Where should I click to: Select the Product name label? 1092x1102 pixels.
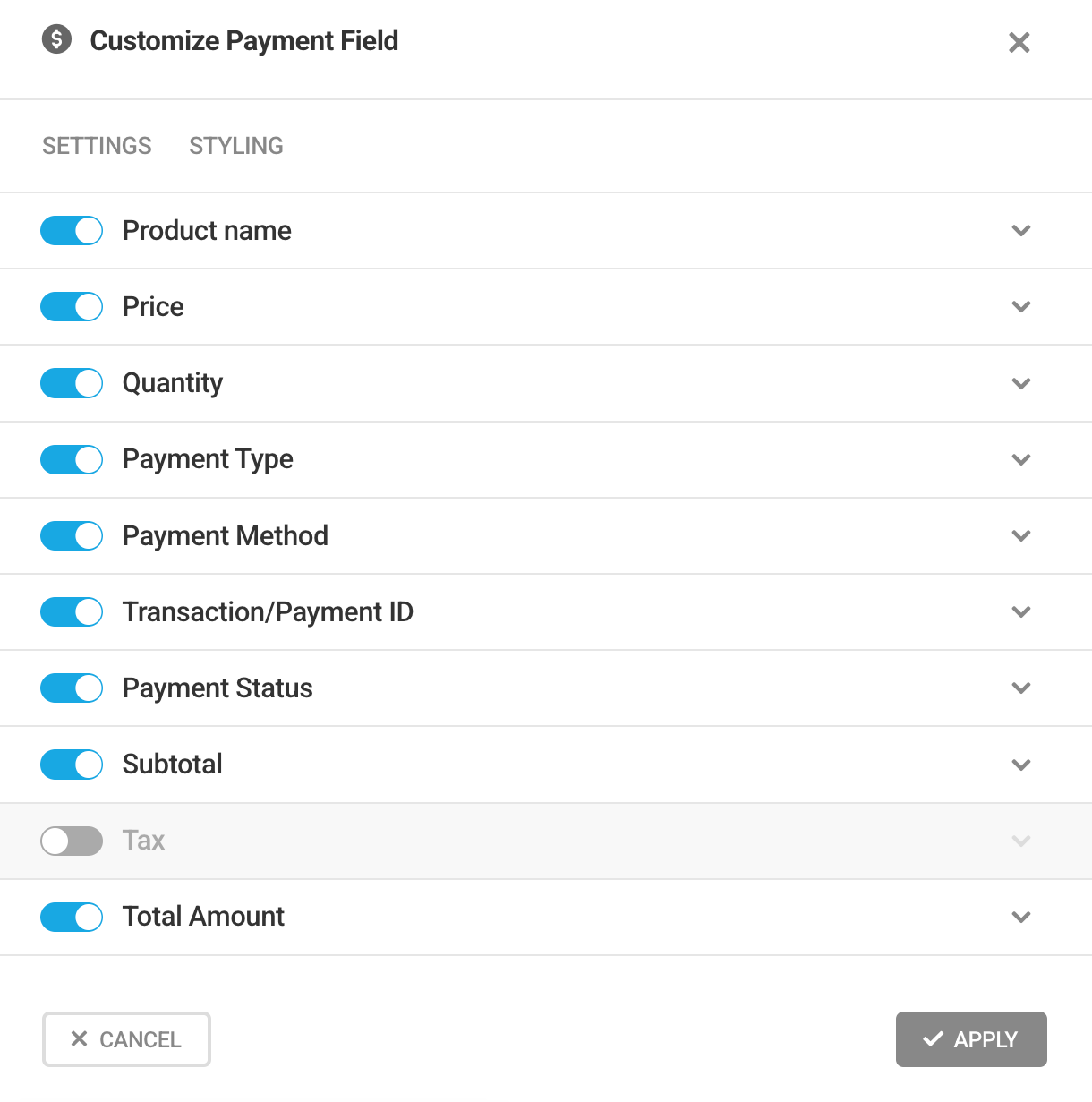[x=207, y=230]
